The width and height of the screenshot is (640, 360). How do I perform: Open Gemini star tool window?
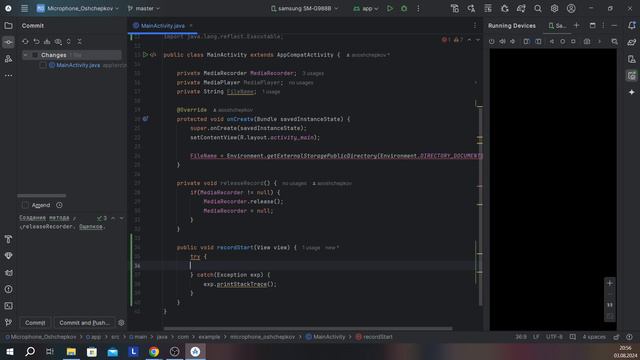631,92
